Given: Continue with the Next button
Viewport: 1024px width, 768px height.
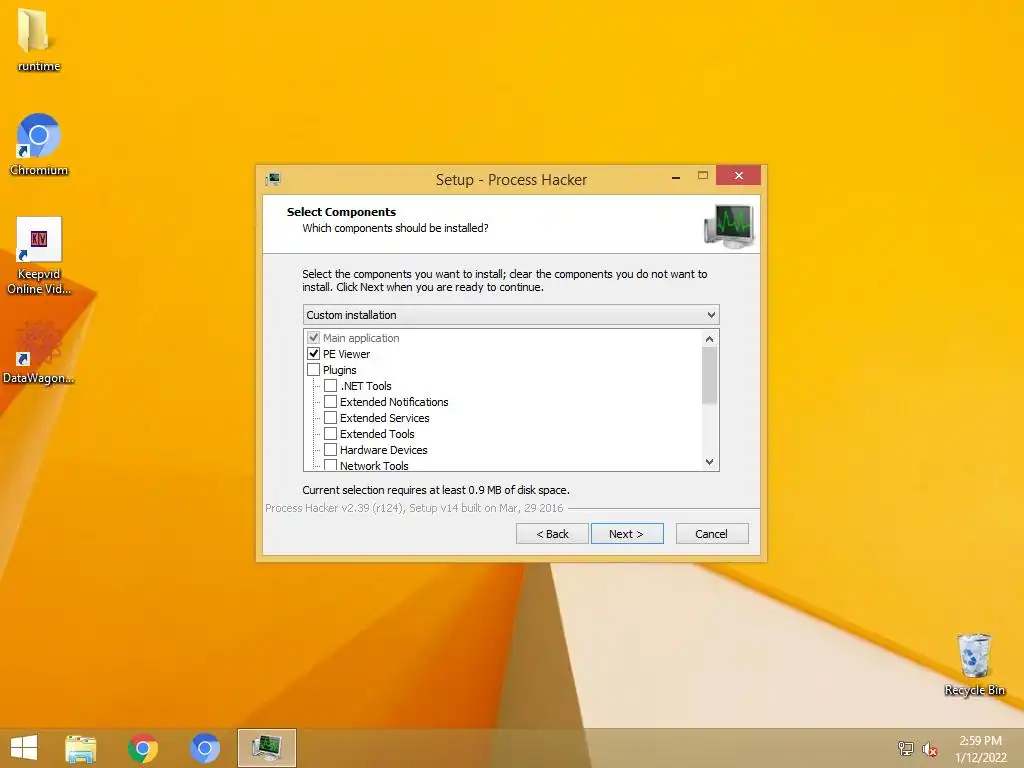Looking at the screenshot, I should click(627, 534).
